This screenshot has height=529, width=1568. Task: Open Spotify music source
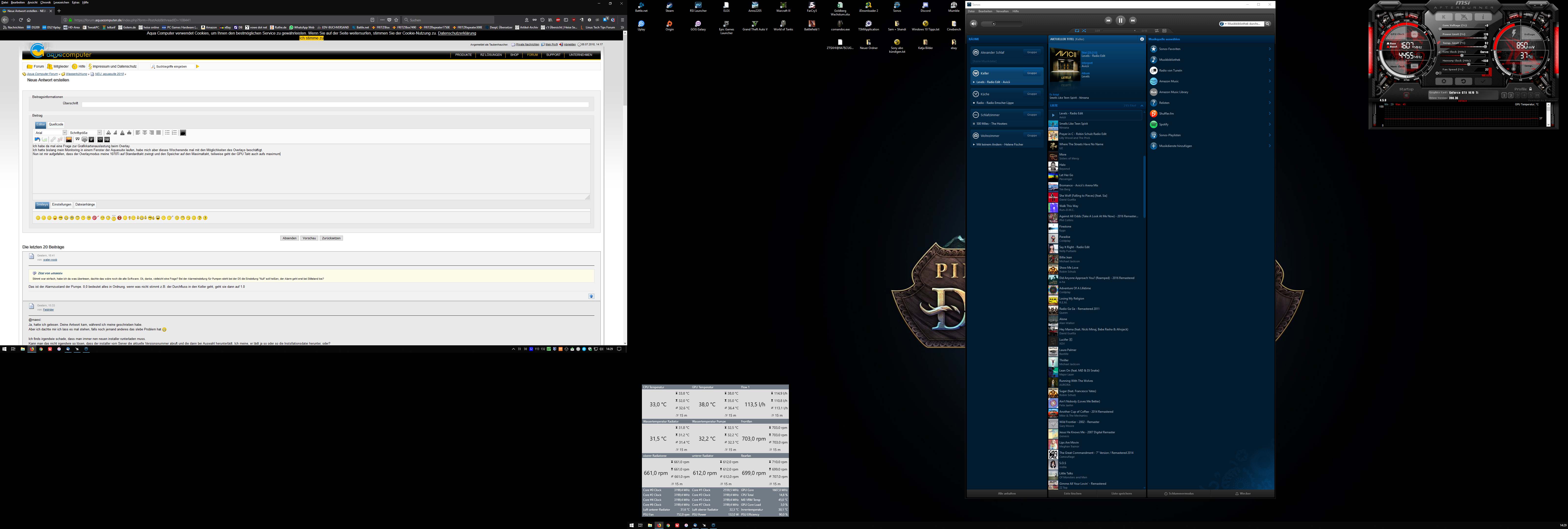1164,124
